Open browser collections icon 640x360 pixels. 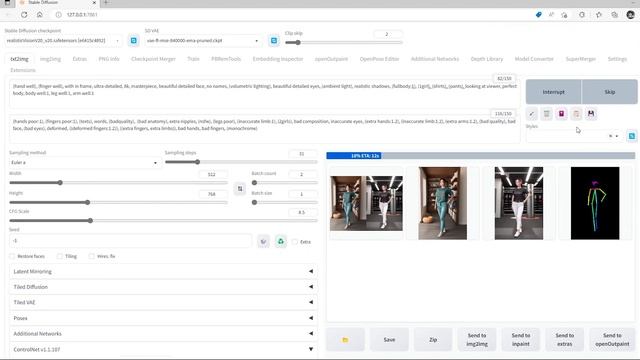click(x=615, y=15)
